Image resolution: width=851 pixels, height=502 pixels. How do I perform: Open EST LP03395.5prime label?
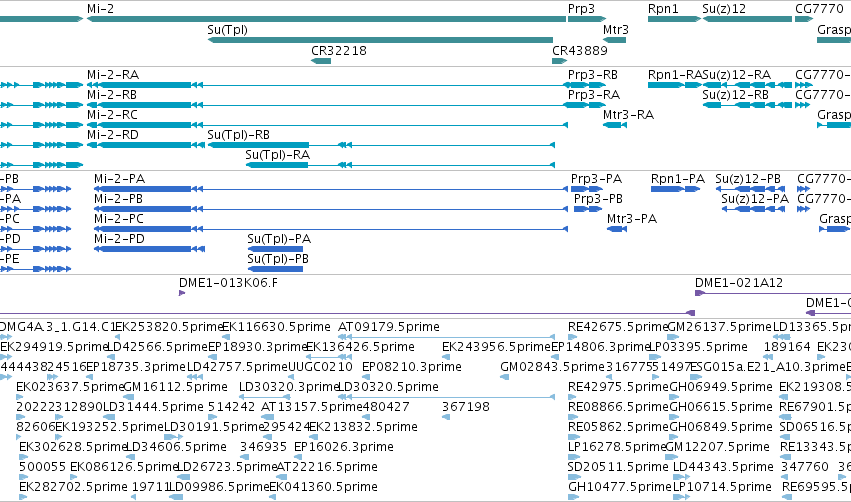pos(698,347)
